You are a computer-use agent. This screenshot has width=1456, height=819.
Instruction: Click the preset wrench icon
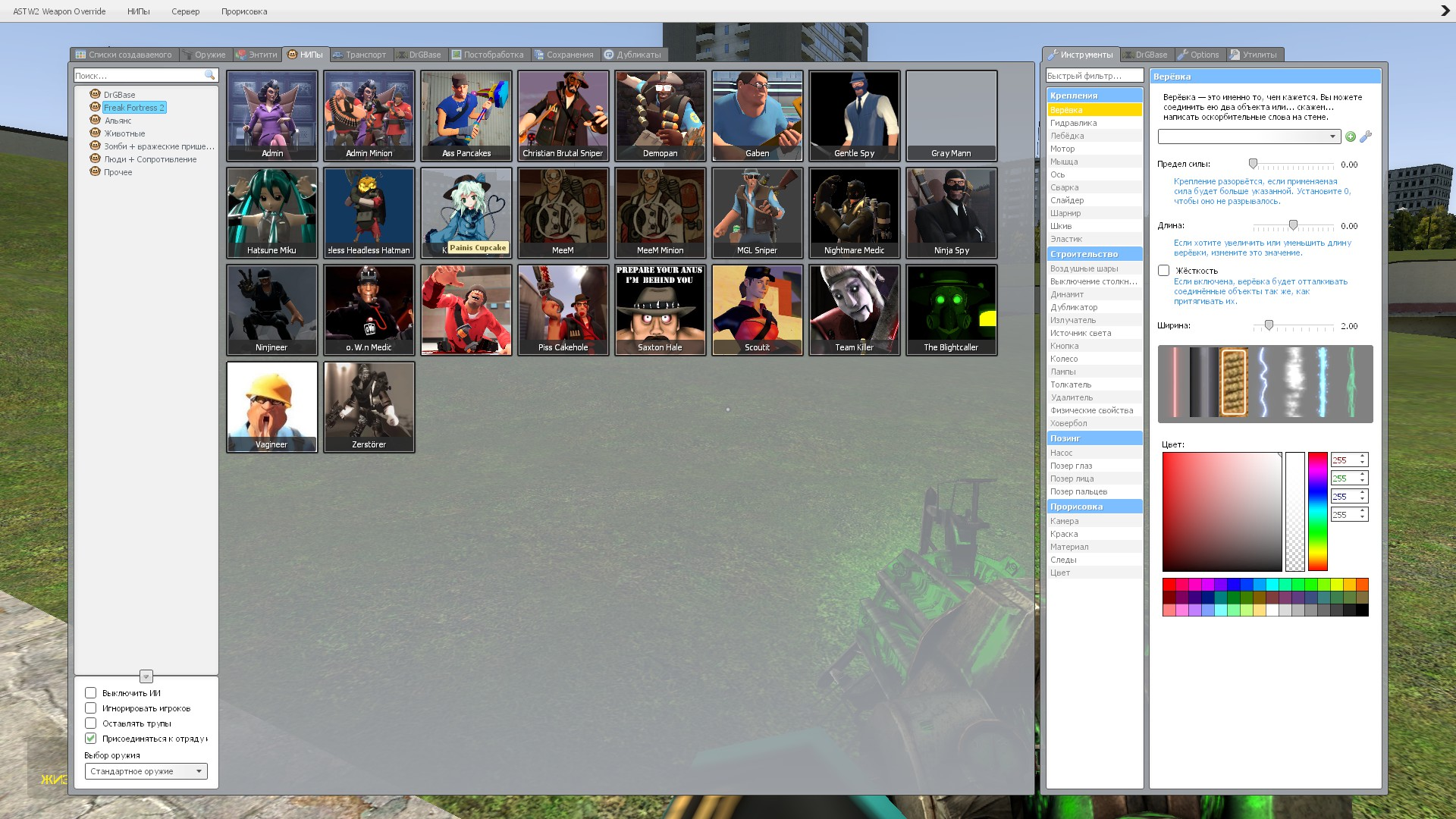point(1366,136)
